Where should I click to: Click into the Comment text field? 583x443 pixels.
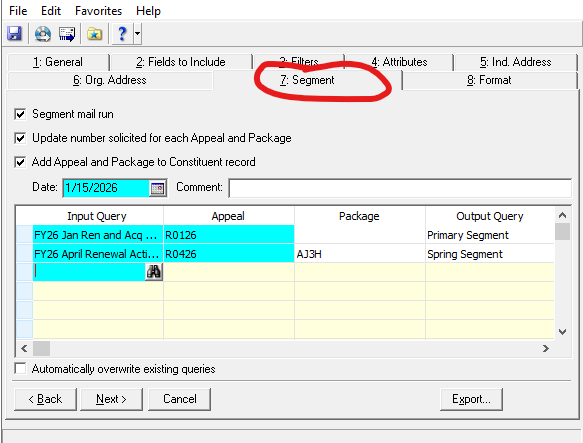point(400,188)
